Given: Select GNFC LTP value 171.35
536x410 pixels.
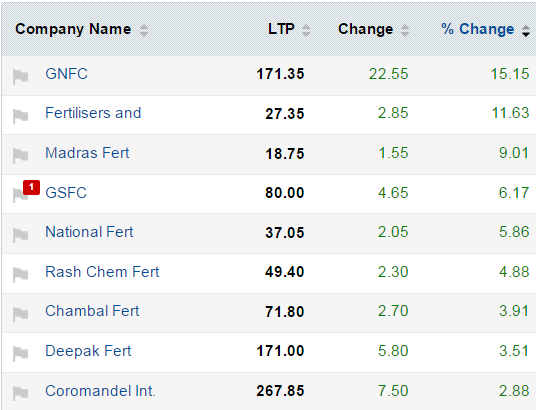Looking at the screenshot, I should tap(280, 74).
